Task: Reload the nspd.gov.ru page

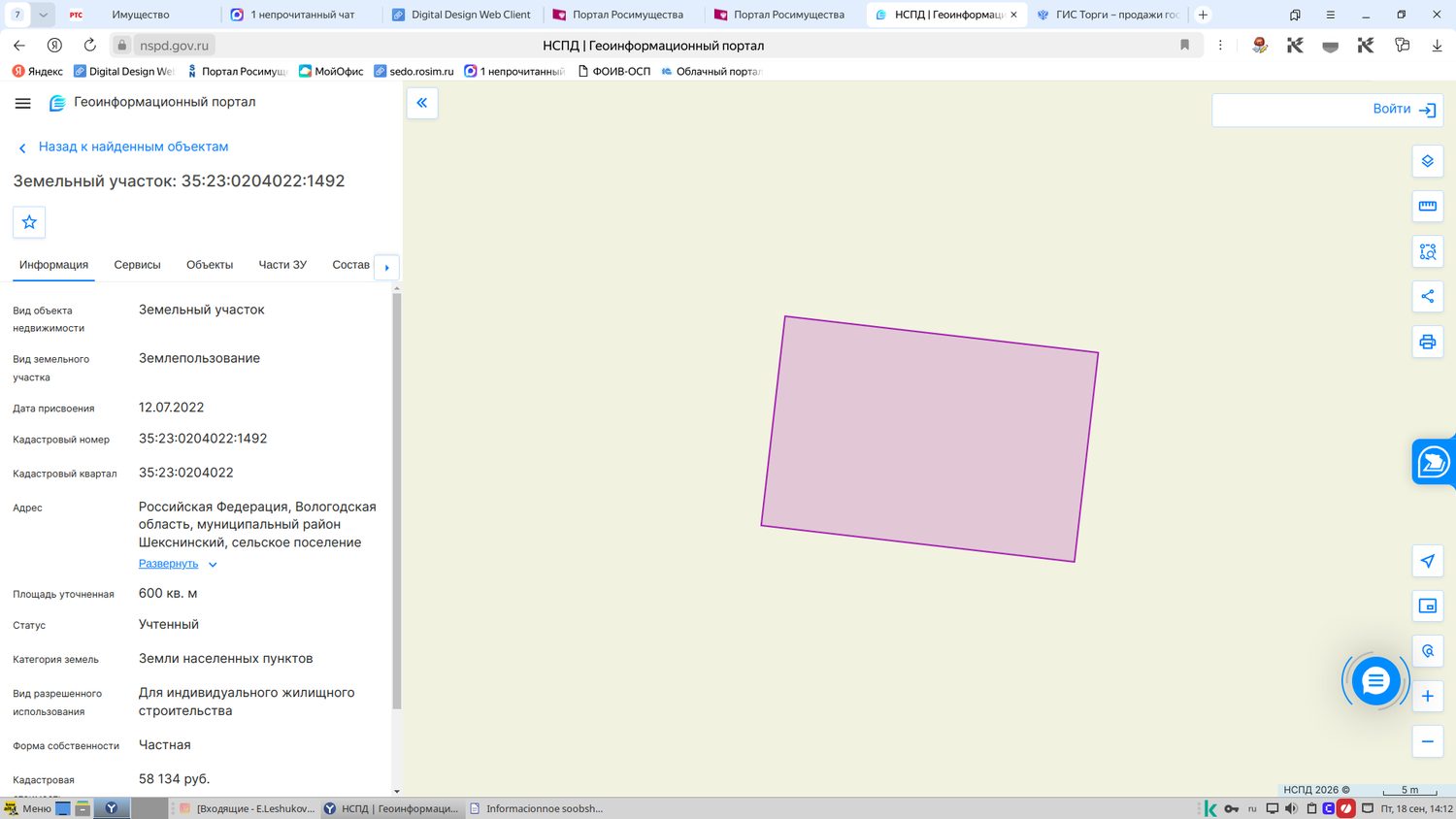Action: coord(89,46)
